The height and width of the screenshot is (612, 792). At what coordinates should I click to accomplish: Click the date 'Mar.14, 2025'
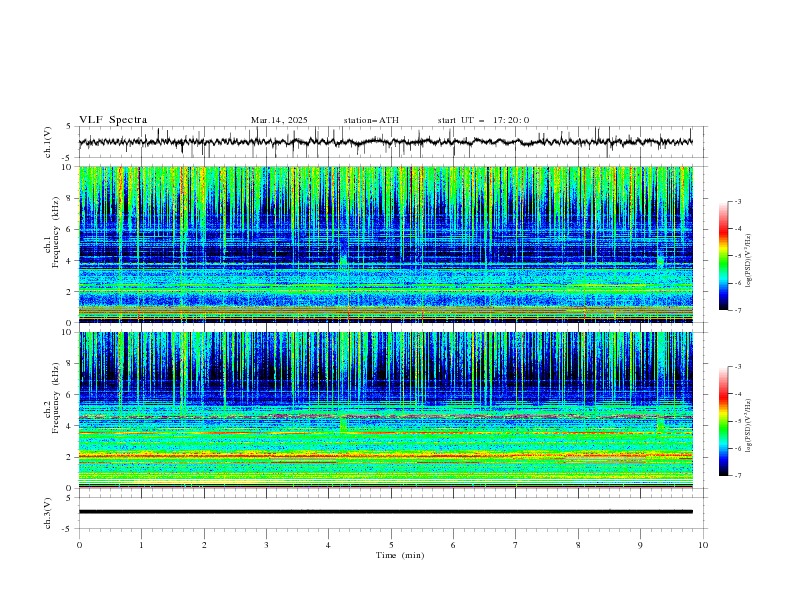pos(279,120)
